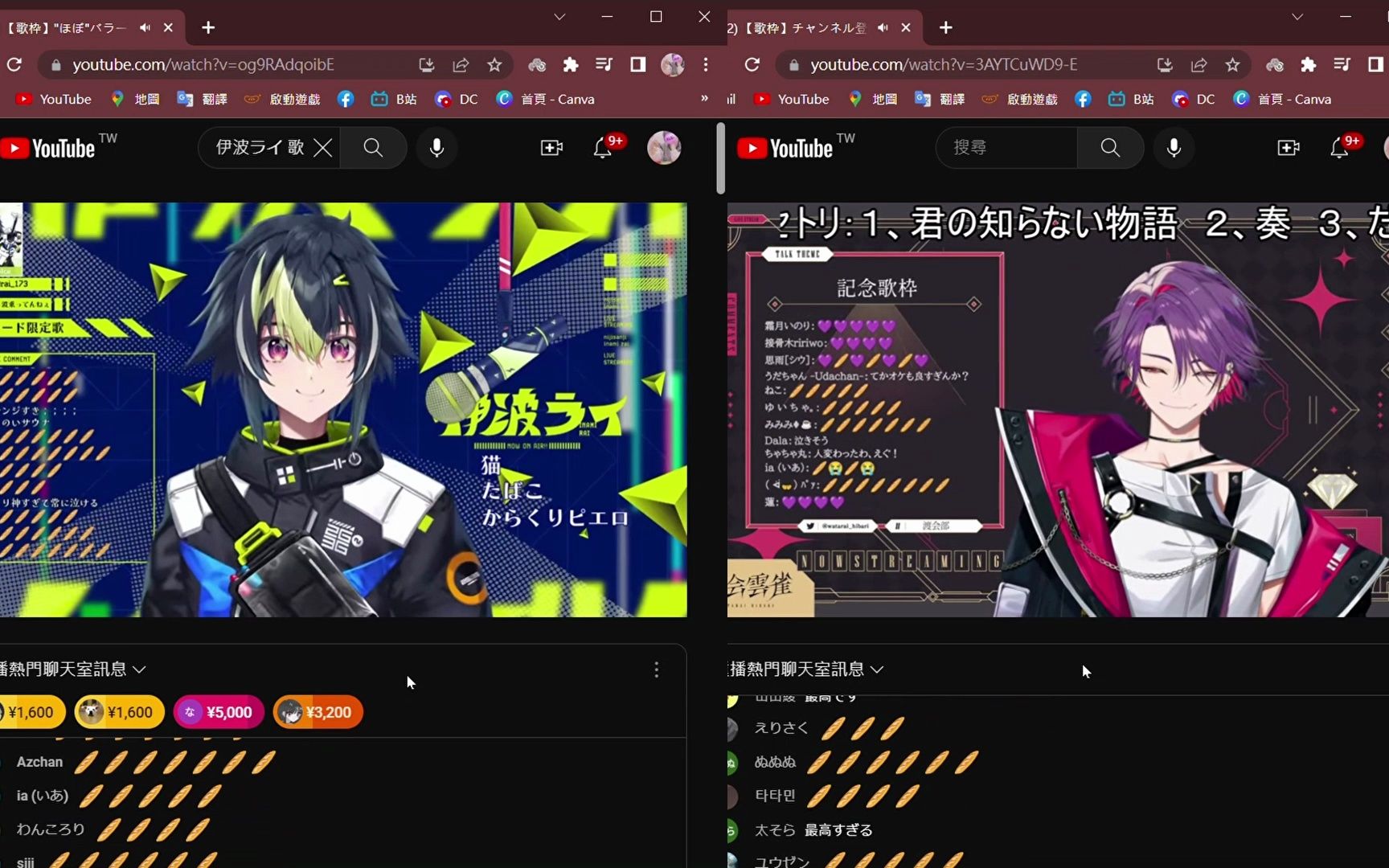Screen dimensions: 1389x868
Task: Close the left window's 歌枠 tab
Action: [x=168, y=27]
